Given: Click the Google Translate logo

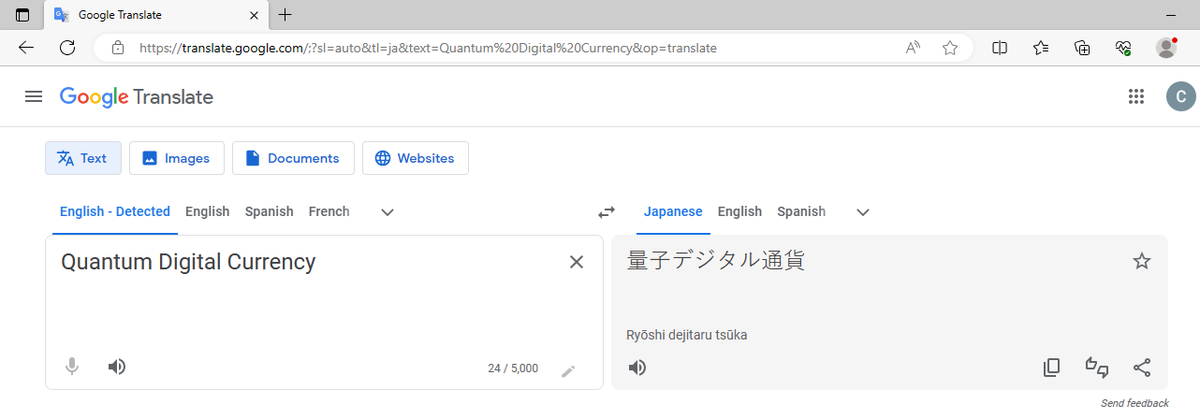Looking at the screenshot, I should [x=136, y=97].
